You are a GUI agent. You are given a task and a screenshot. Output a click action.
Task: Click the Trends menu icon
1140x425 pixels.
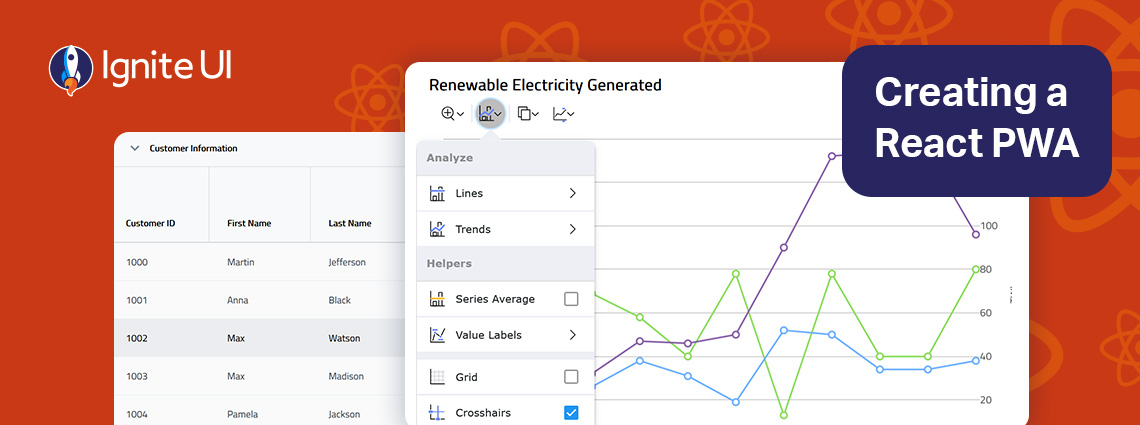[x=437, y=229]
